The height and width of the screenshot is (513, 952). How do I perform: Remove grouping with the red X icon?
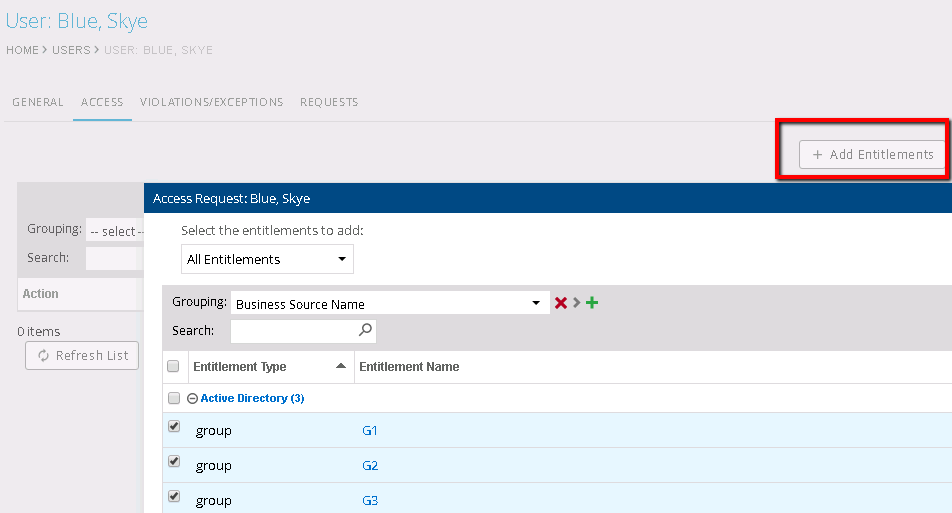tap(561, 304)
